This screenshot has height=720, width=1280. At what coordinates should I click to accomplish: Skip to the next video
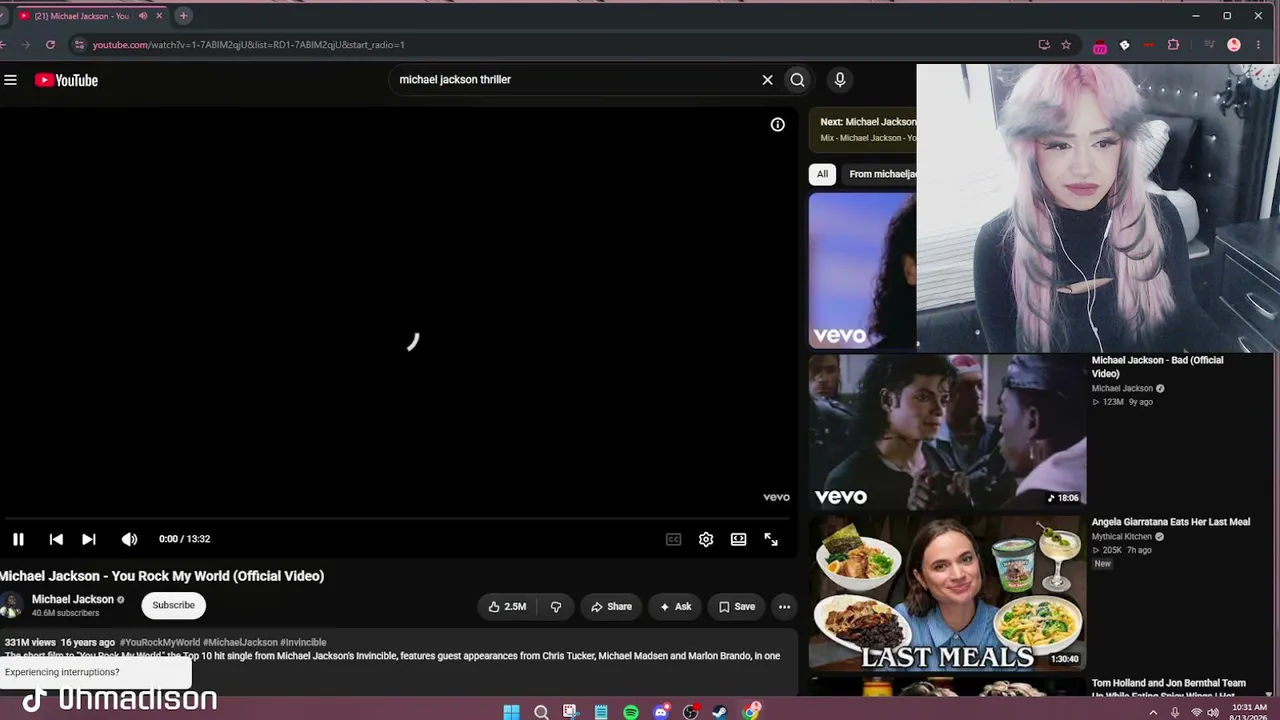point(89,539)
